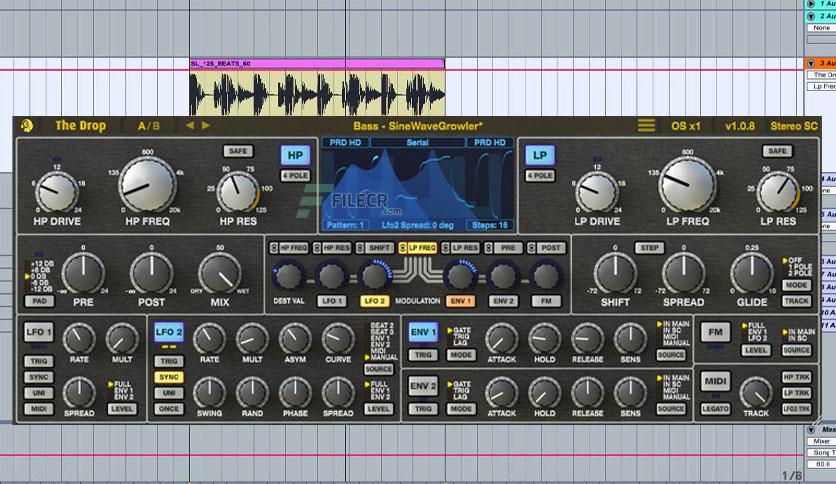Select the previous preset arrow

point(190,126)
